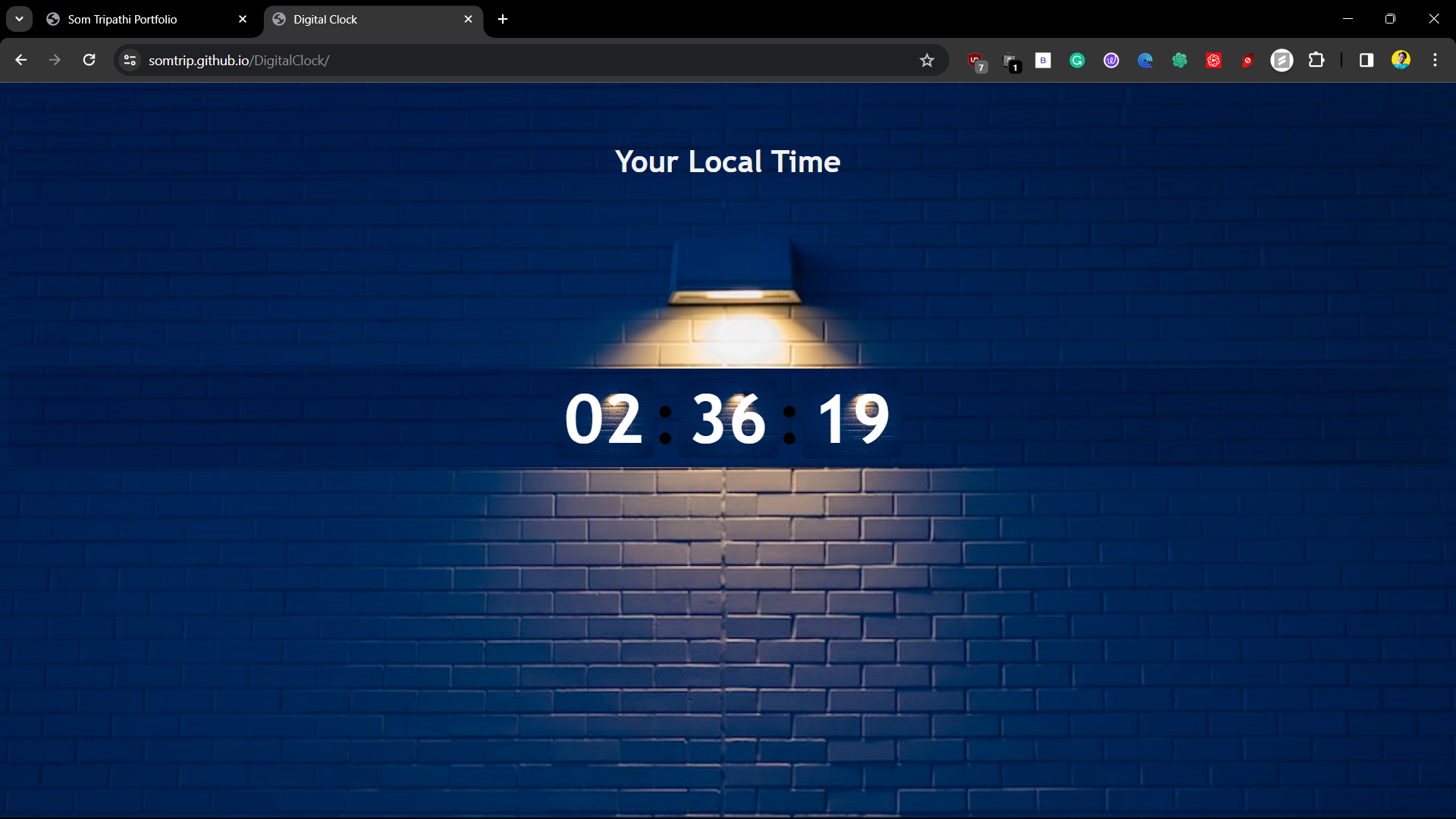
Task: Go back to the previous page
Action: click(20, 60)
